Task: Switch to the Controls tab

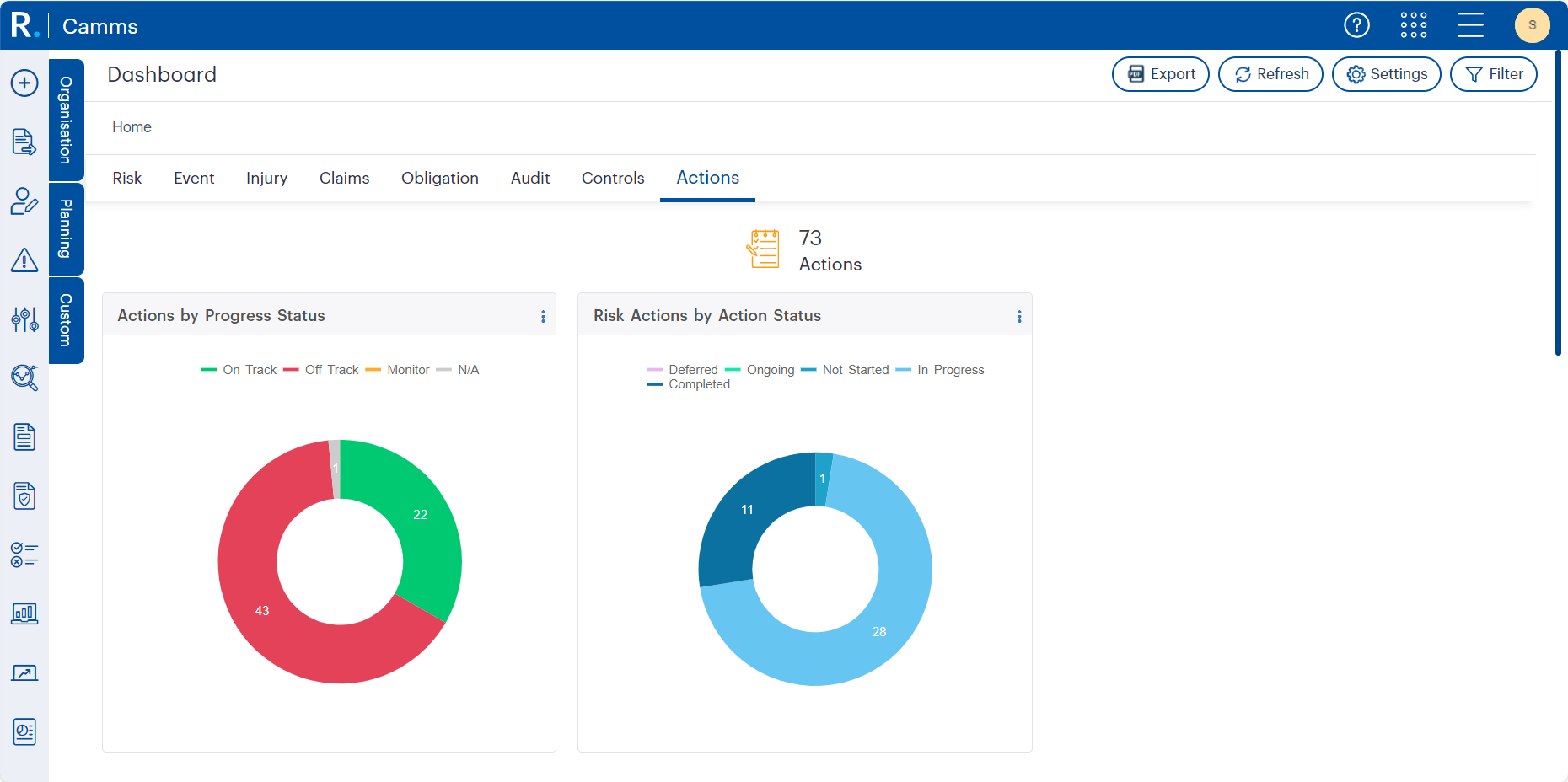Action: pyautogui.click(x=613, y=178)
